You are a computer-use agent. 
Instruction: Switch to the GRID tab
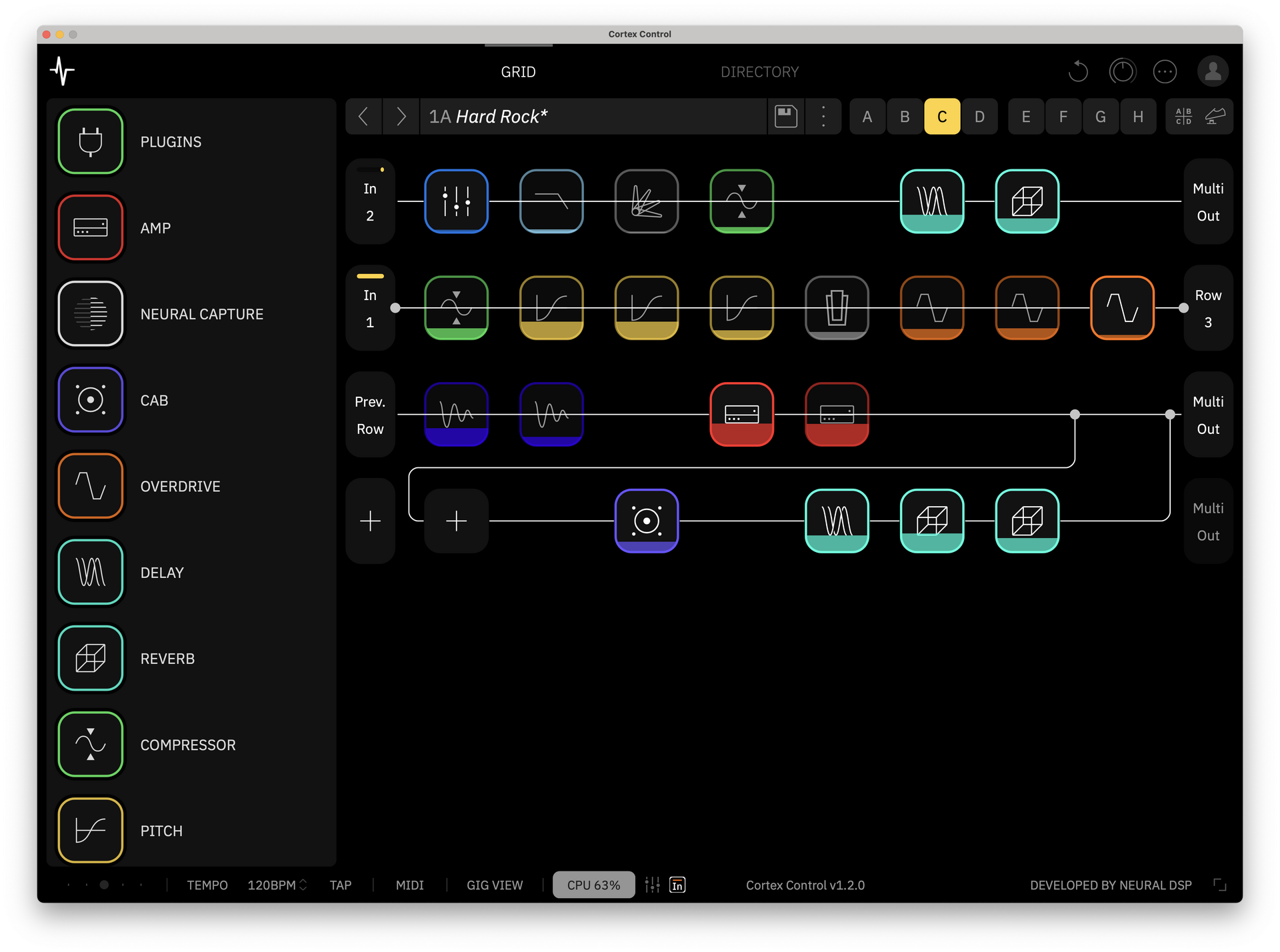click(x=518, y=72)
